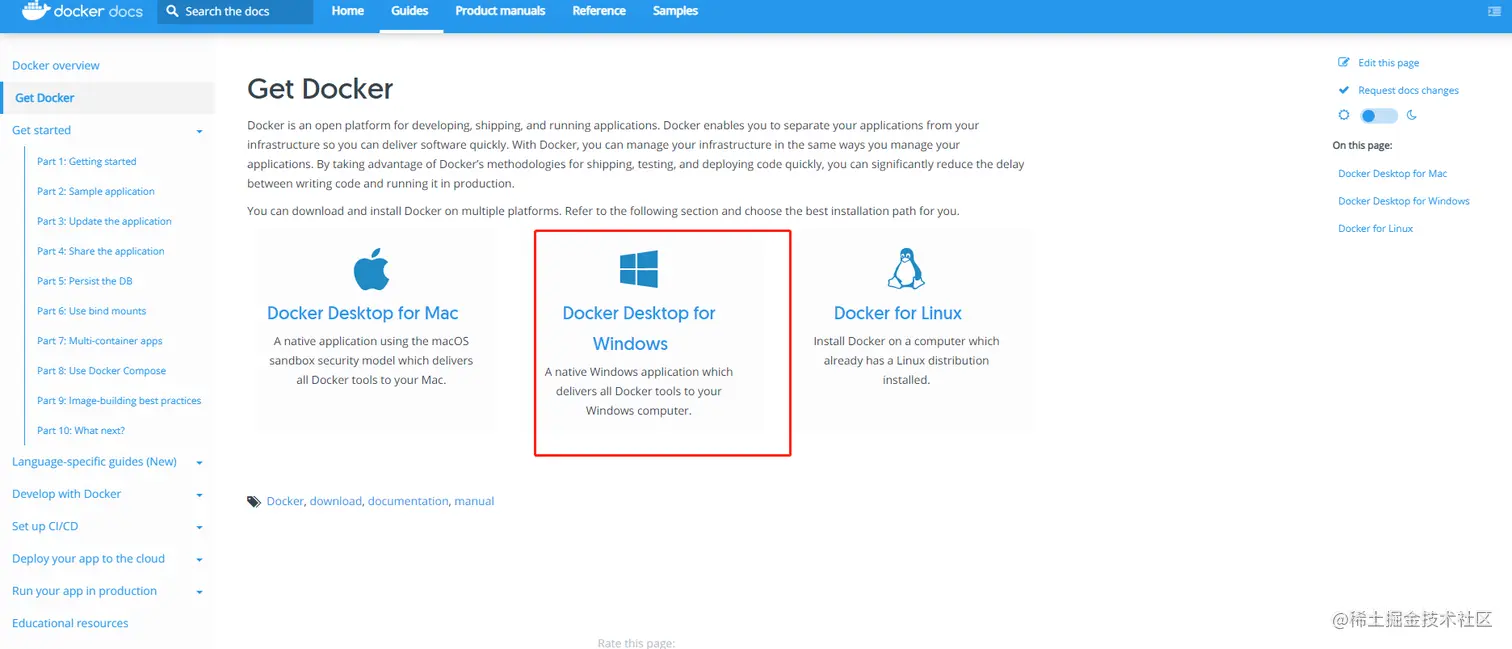Open the Guides tab
This screenshot has width=1512, height=649.
(x=410, y=11)
